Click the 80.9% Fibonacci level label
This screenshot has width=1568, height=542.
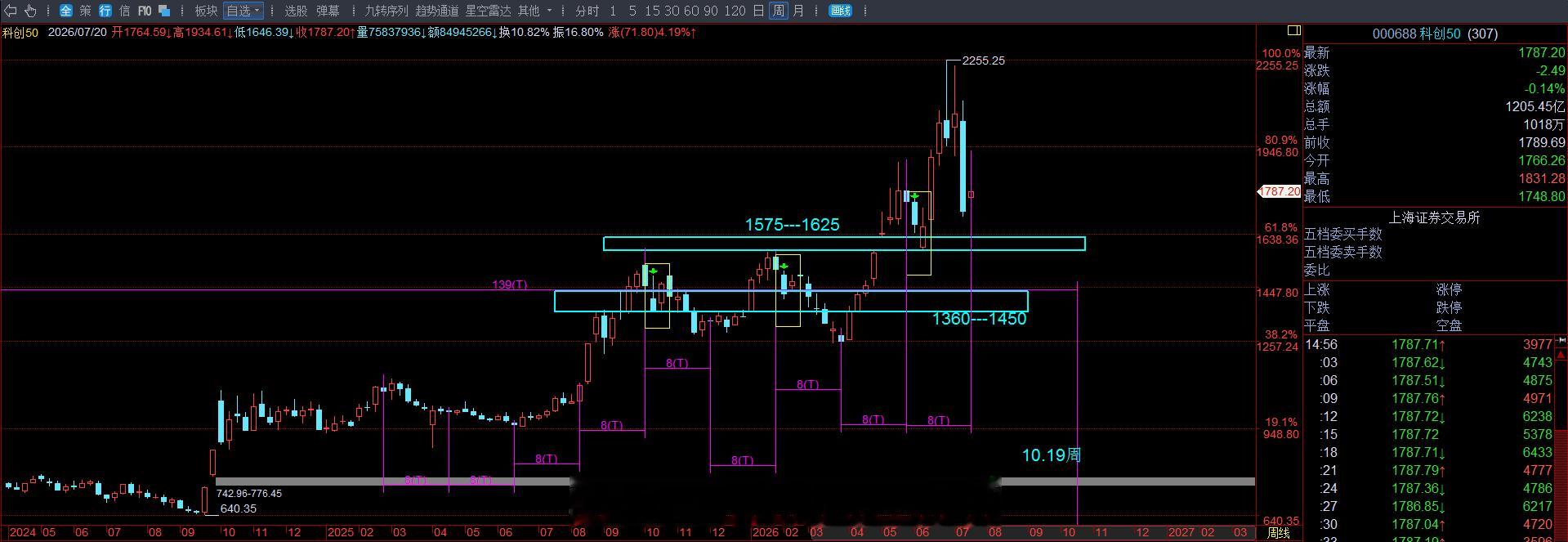(1280, 140)
